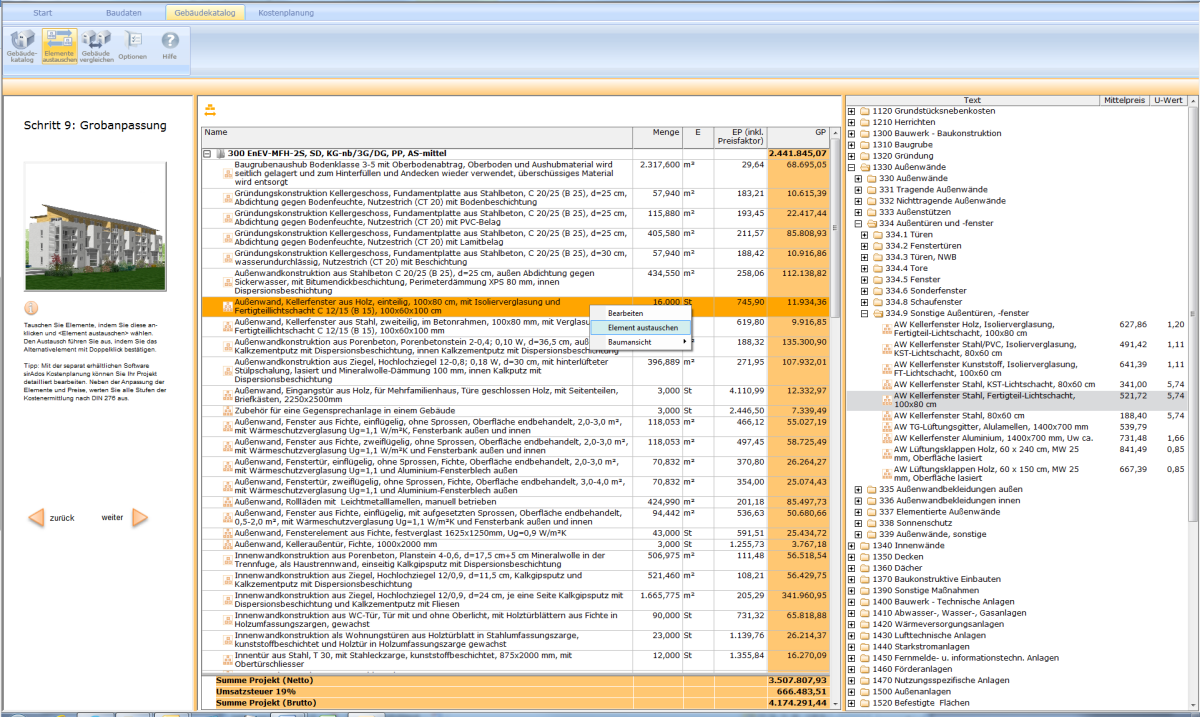Viewport: 1200px width, 717px height.
Task: Click the orange weiter arrow
Action: pyautogui.click(x=140, y=517)
